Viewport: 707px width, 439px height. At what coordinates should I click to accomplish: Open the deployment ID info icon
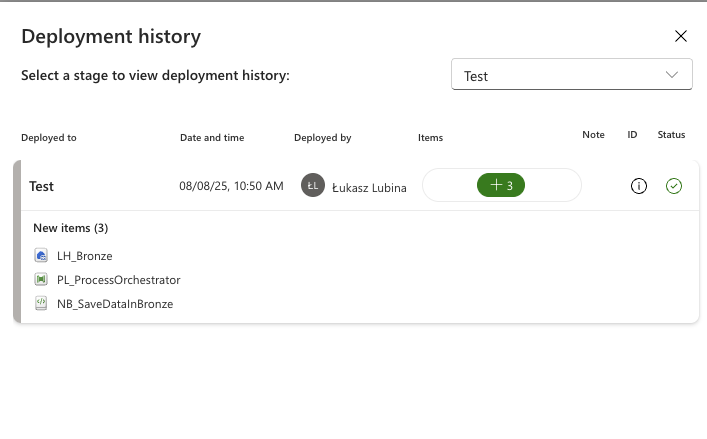click(x=639, y=186)
